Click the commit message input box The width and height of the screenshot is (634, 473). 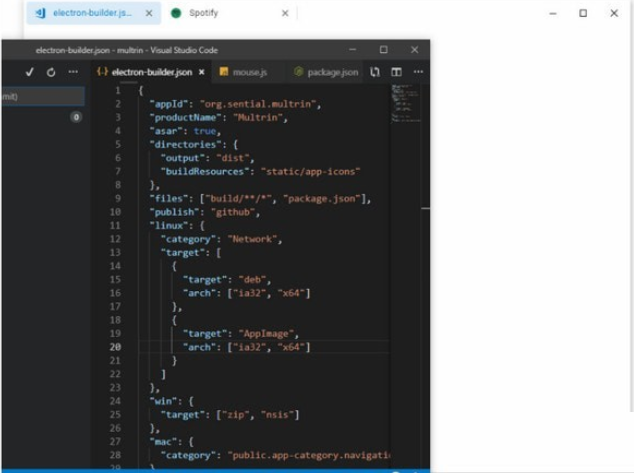pyautogui.click(x=43, y=96)
